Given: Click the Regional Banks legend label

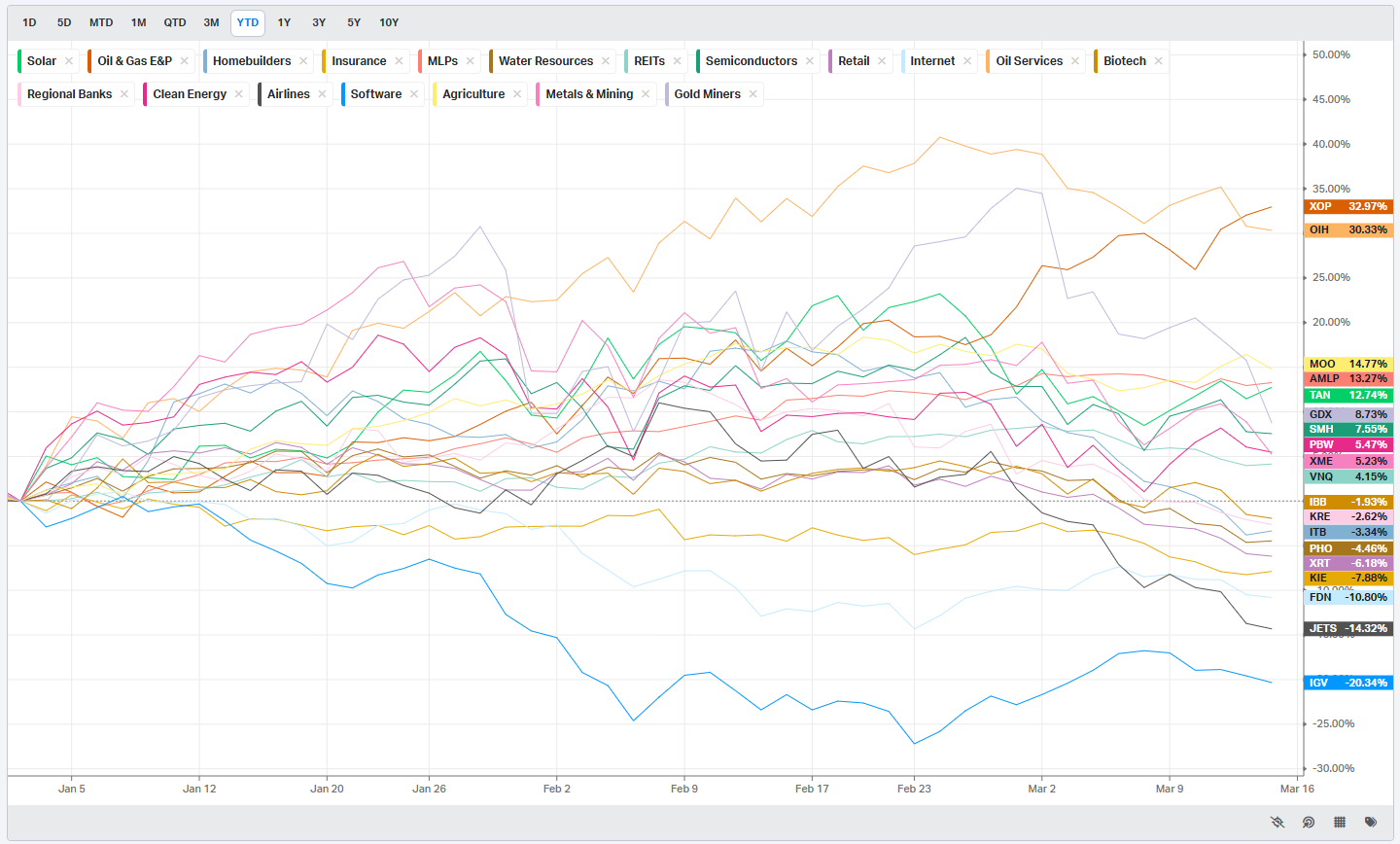Looking at the screenshot, I should [70, 93].
